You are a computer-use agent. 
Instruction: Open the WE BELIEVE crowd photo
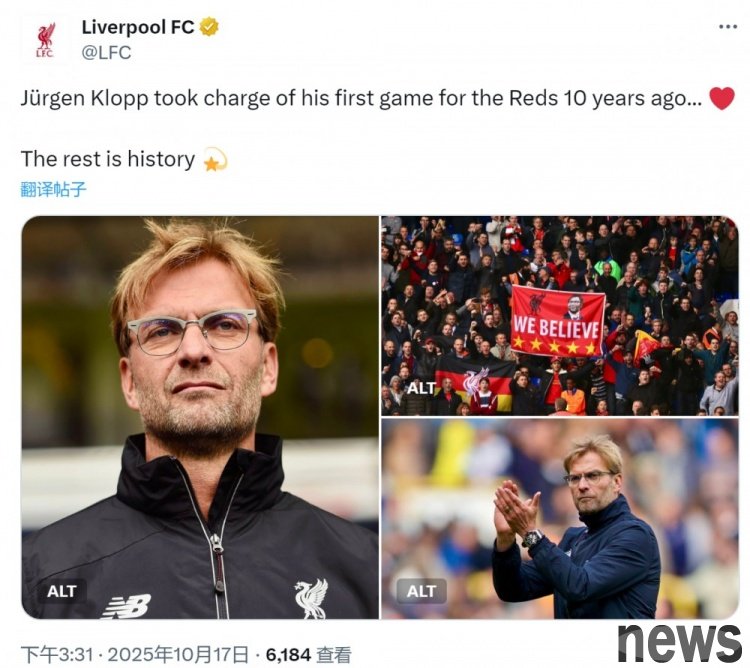click(560, 316)
